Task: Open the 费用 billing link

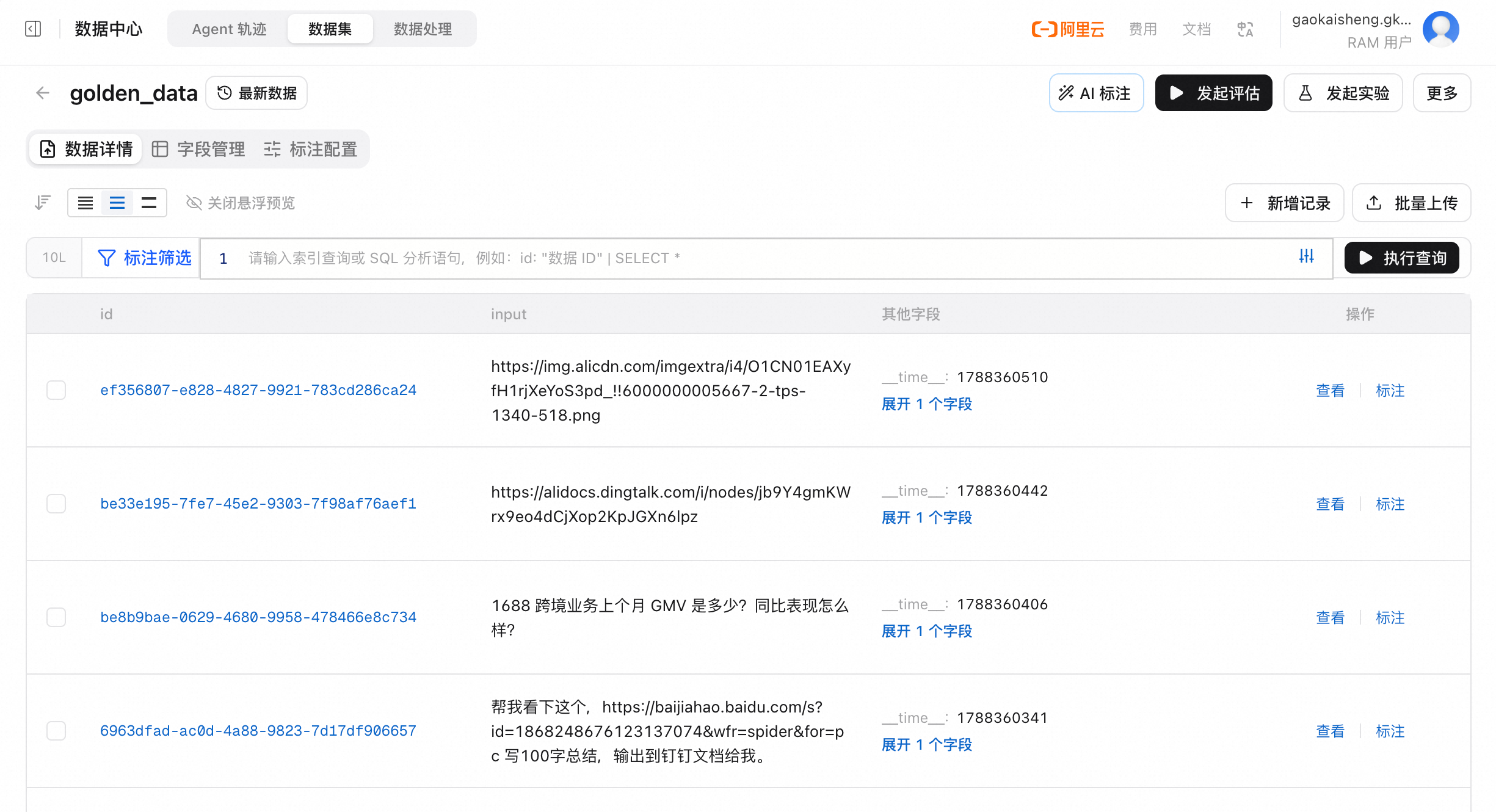Action: [1142, 29]
